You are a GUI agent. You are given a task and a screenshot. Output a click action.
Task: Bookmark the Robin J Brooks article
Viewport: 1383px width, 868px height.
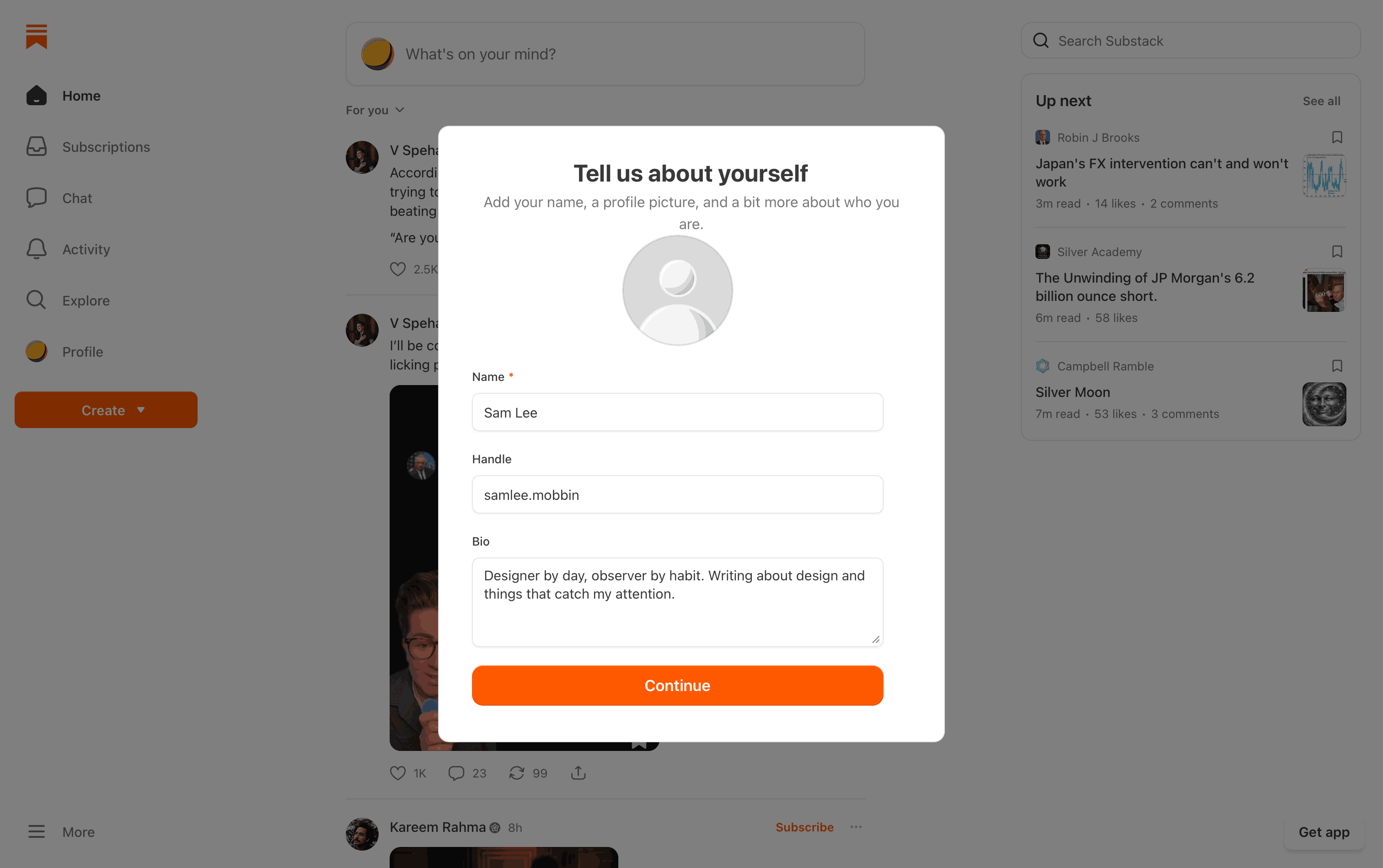coord(1336,137)
